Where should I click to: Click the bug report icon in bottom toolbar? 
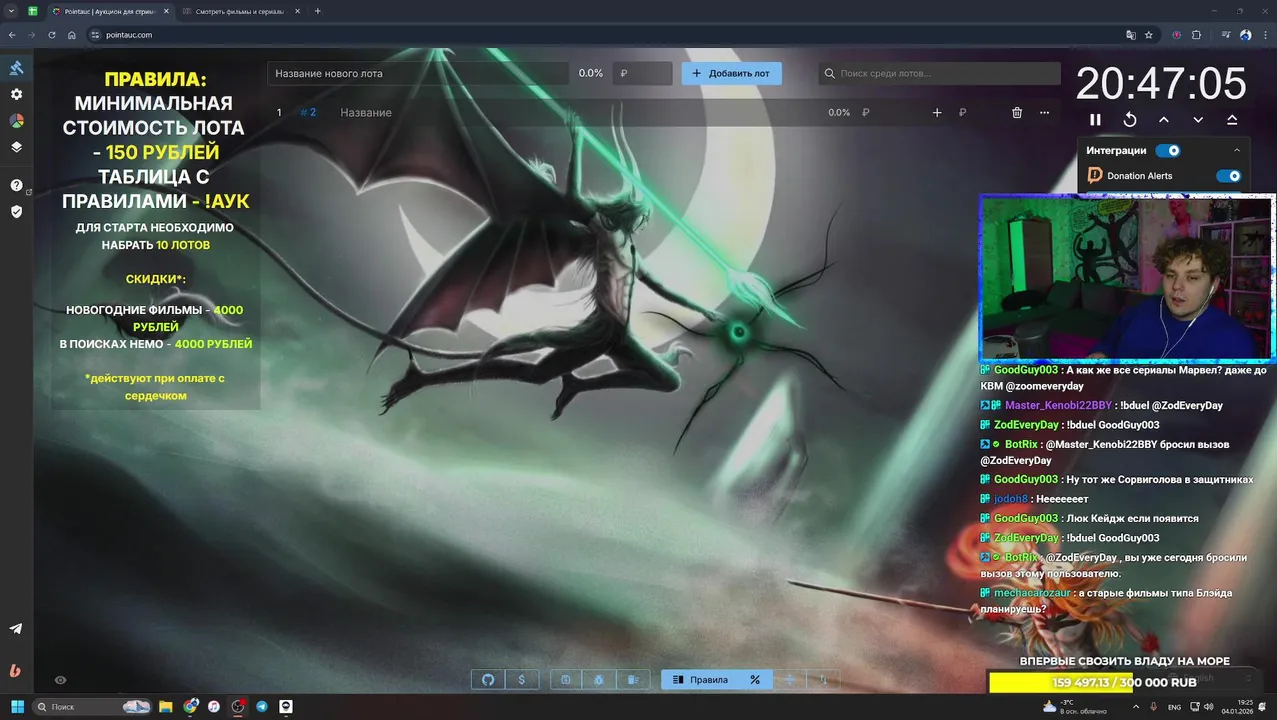click(599, 680)
